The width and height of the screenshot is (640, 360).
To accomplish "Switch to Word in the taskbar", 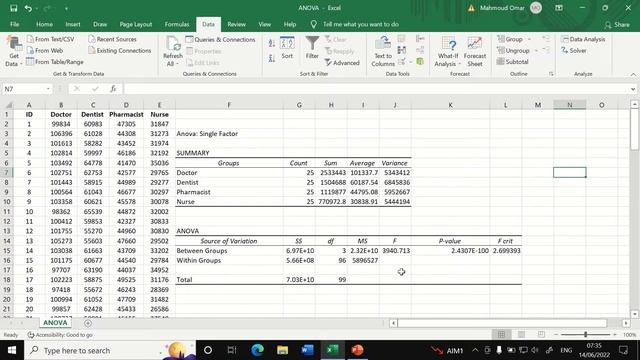I will pos(307,350).
